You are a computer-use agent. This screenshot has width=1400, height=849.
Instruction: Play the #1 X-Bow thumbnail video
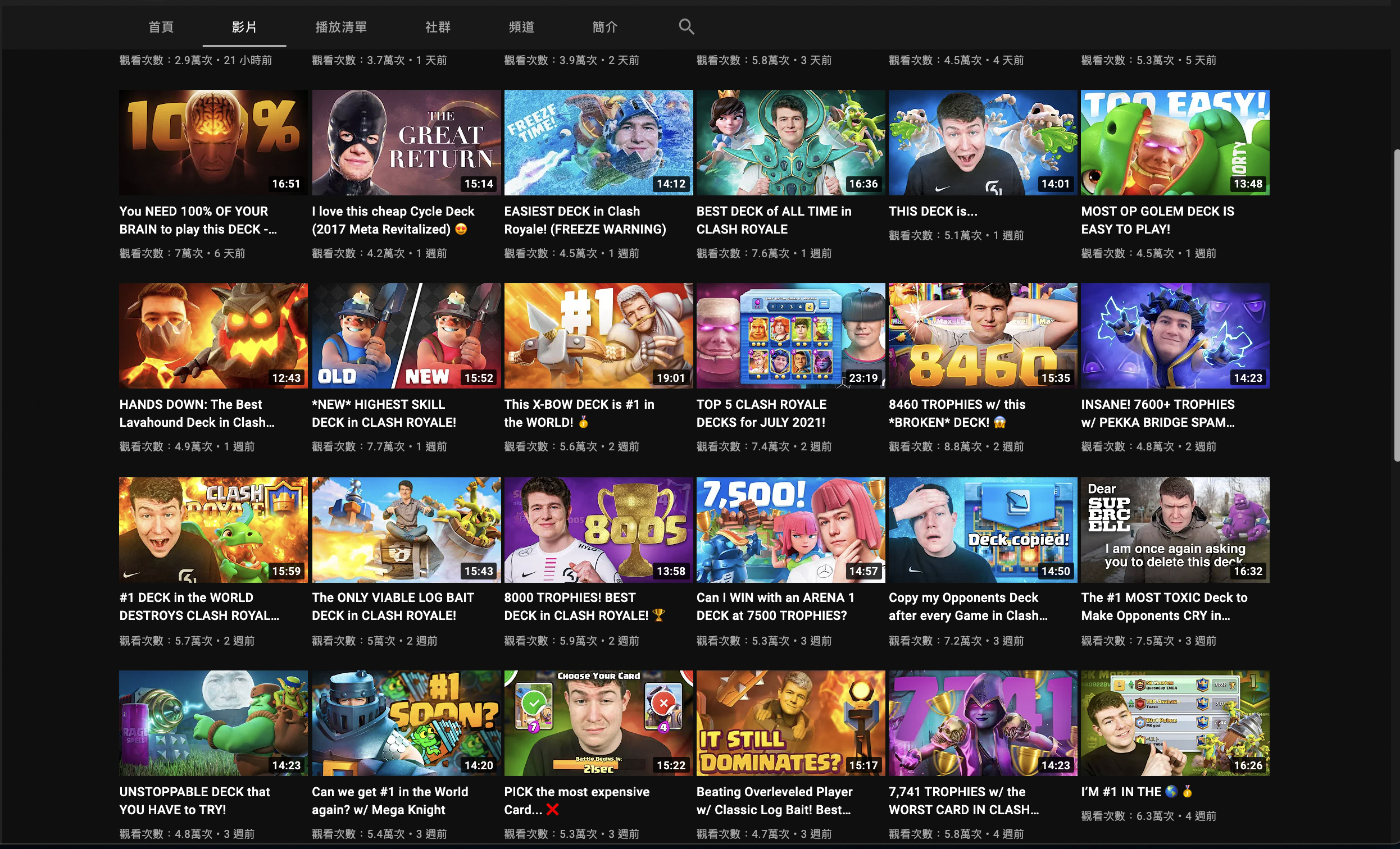pyautogui.click(x=598, y=336)
